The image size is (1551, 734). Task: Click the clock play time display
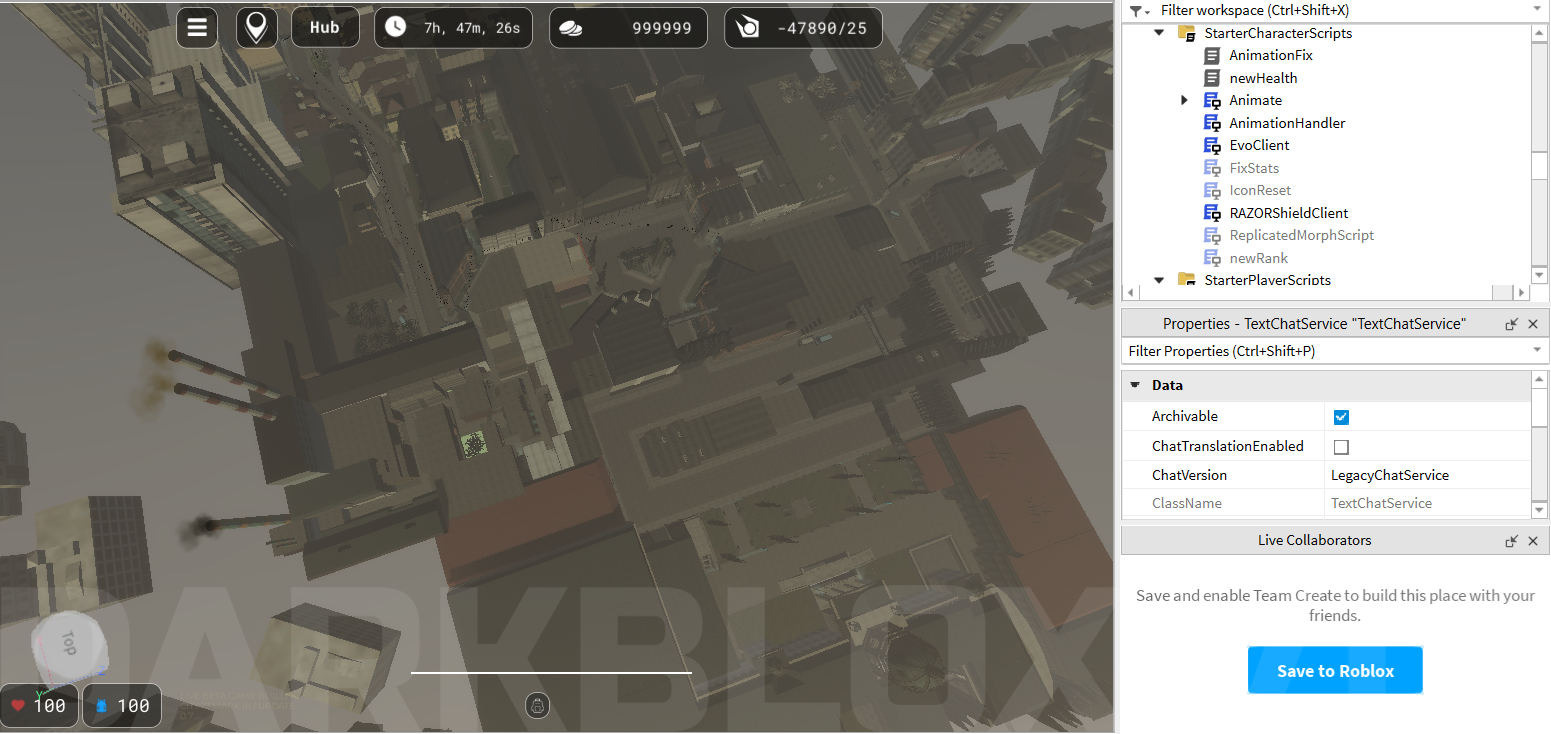pos(453,28)
